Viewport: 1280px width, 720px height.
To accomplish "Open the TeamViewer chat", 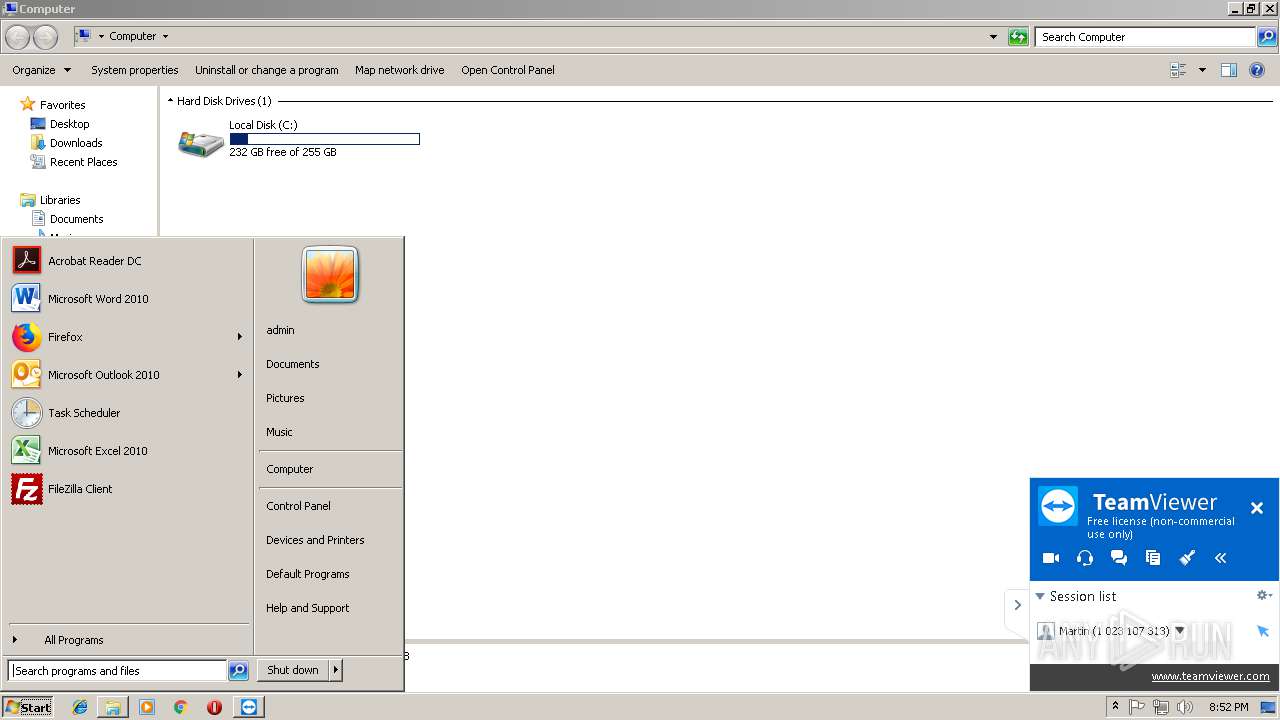I will pyautogui.click(x=1119, y=558).
